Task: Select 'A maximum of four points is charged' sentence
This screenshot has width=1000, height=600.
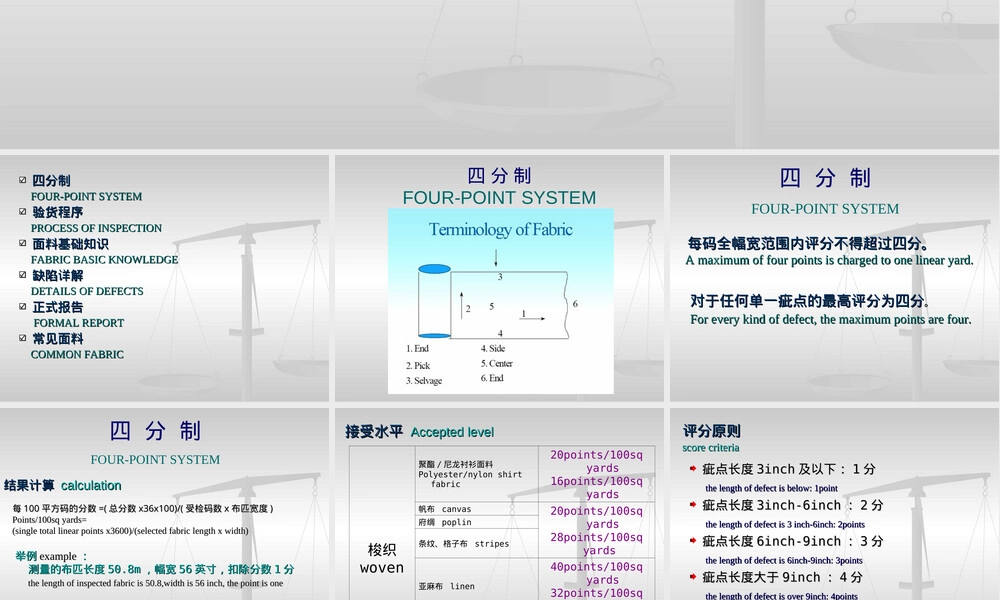Action: tap(829, 260)
